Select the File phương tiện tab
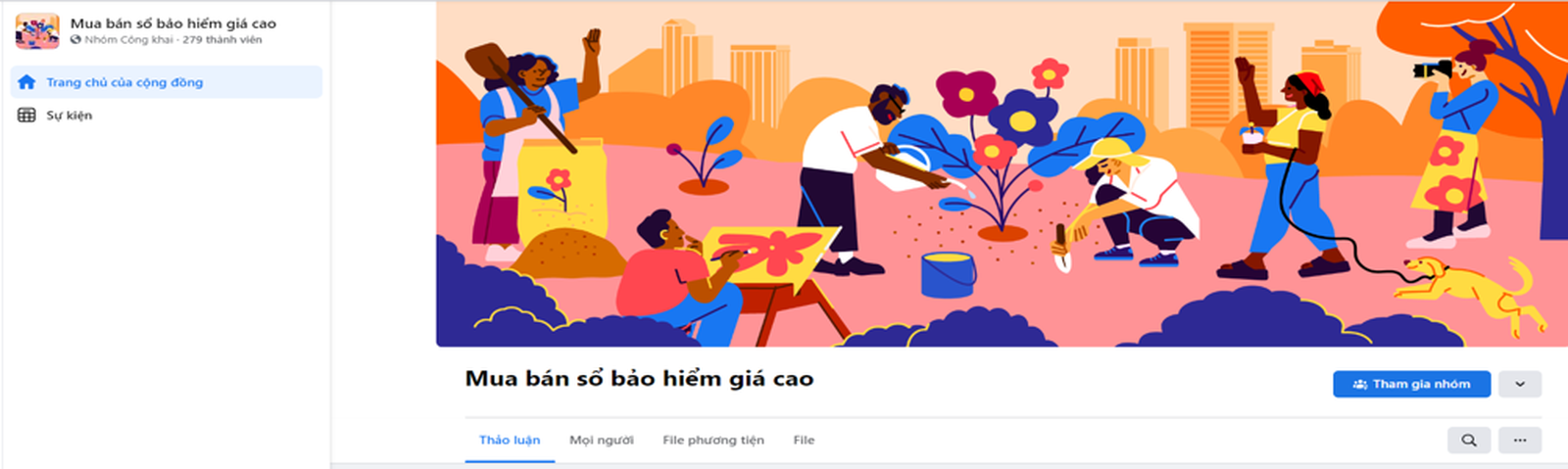1568x469 pixels. [713, 440]
